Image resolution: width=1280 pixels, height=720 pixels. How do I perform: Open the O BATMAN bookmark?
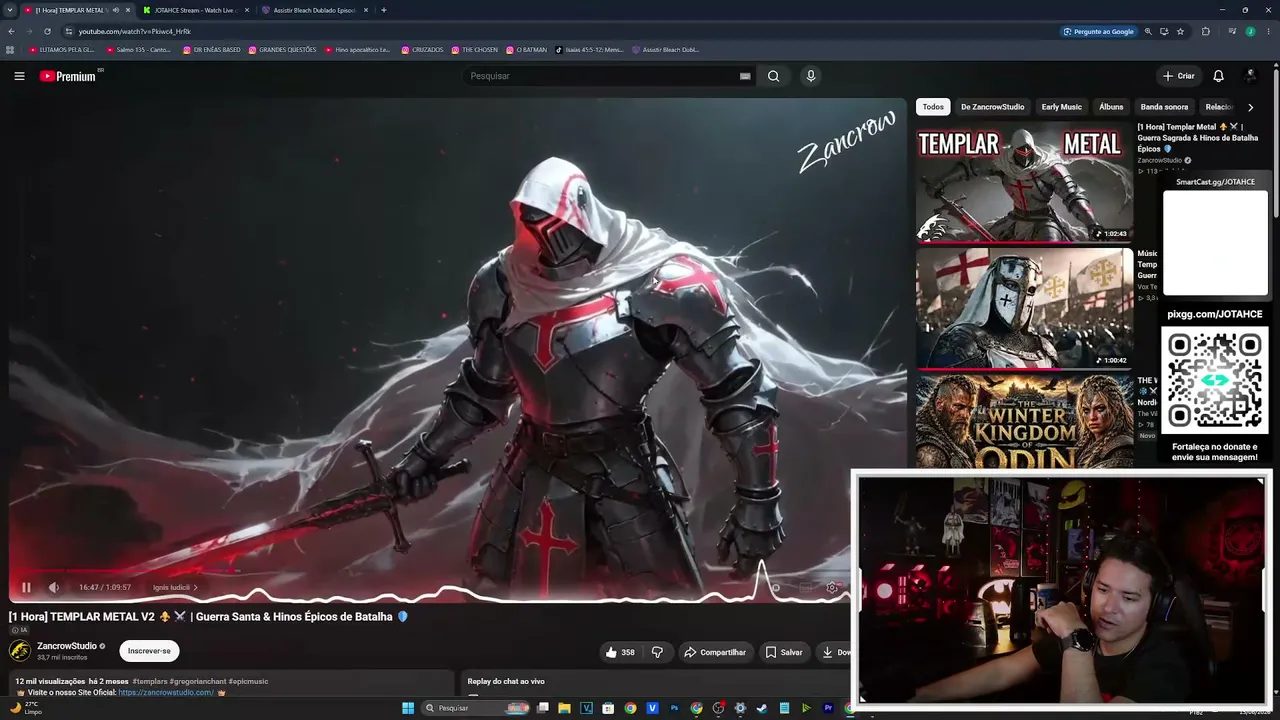(x=526, y=50)
